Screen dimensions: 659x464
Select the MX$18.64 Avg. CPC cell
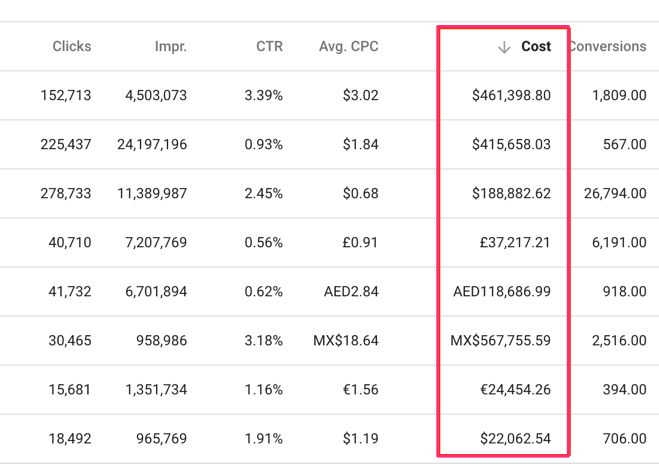click(346, 341)
